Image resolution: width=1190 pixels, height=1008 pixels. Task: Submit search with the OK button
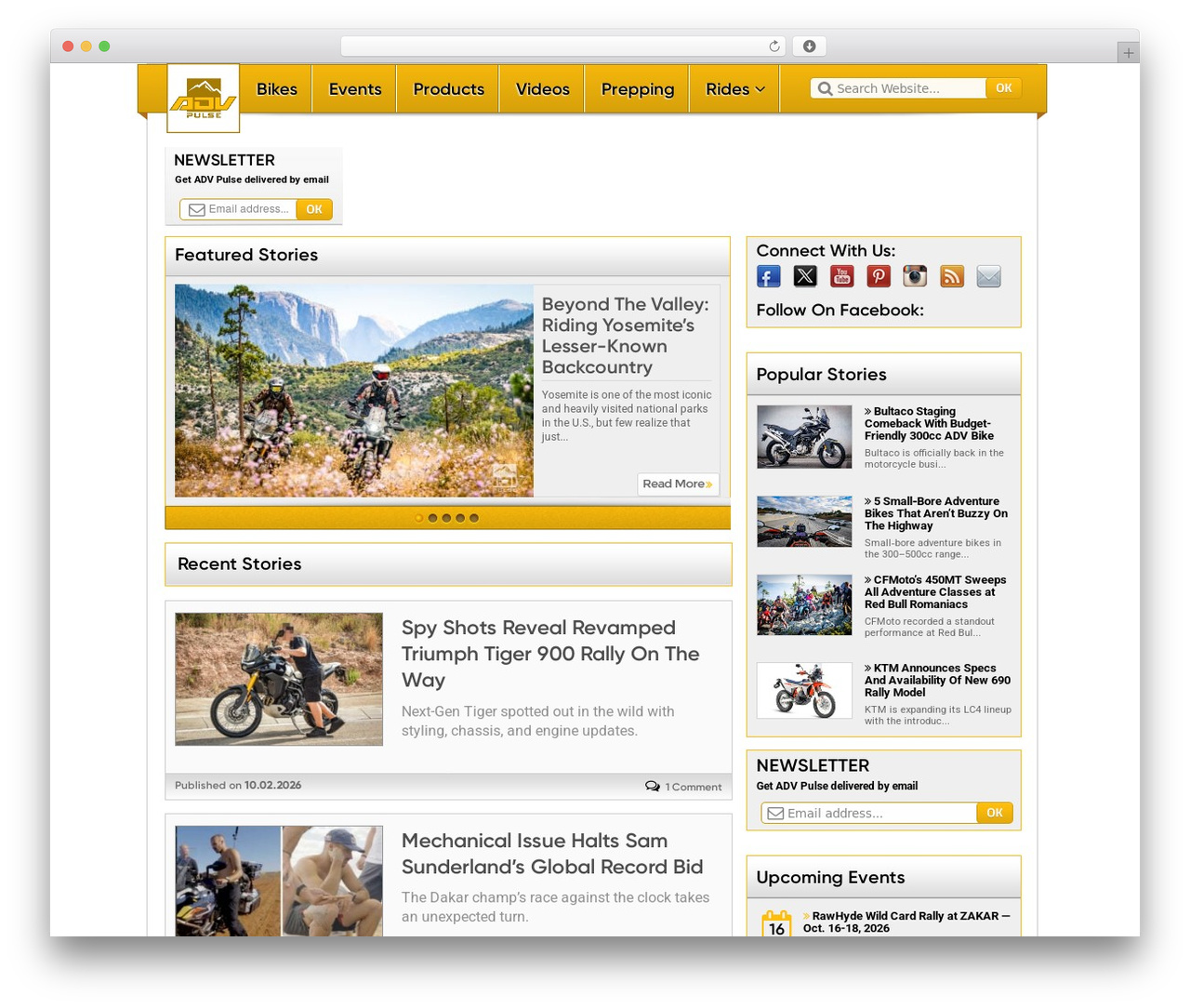pyautogui.click(x=1004, y=88)
